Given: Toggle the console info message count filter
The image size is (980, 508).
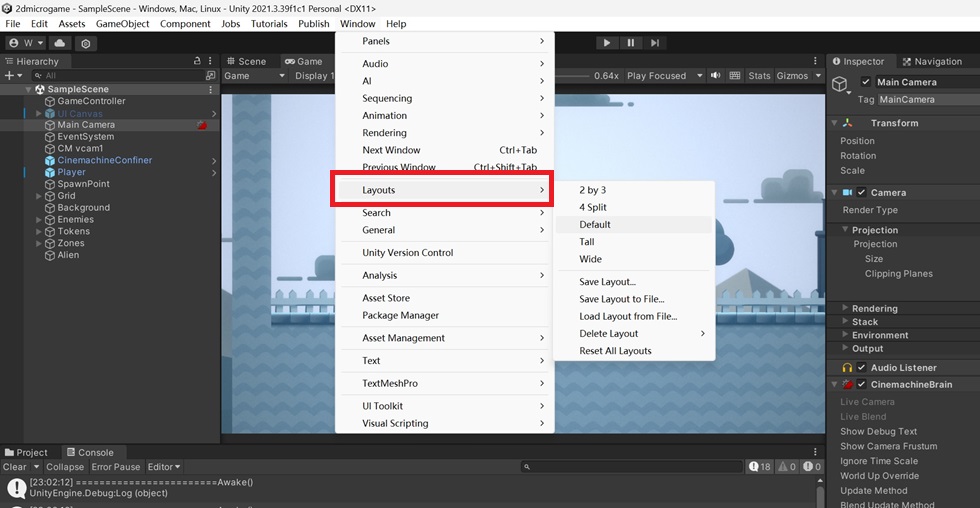Looking at the screenshot, I should coord(760,467).
